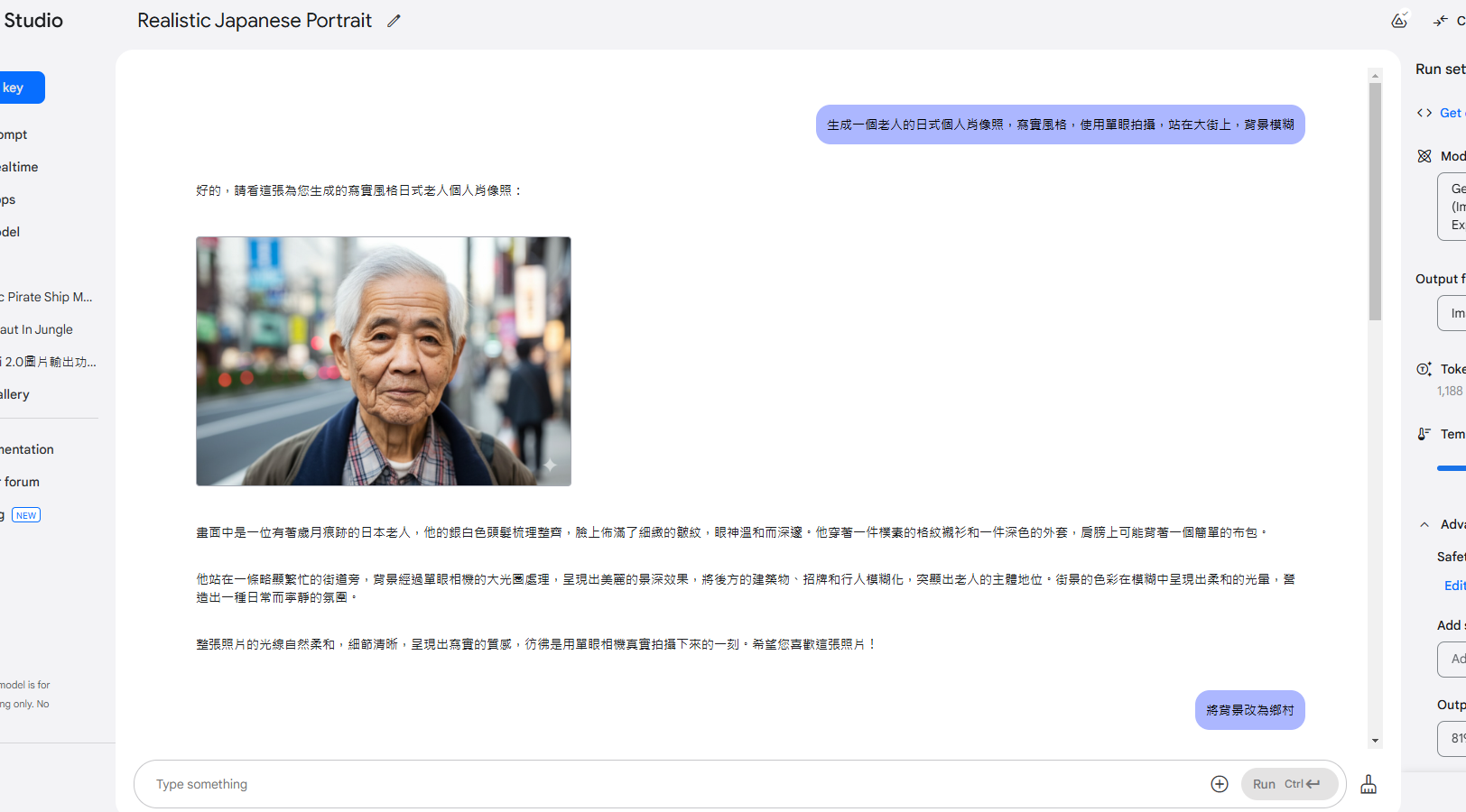Click the first user prompt bubble
Screen dimensions: 1466x812
pos(1061,125)
